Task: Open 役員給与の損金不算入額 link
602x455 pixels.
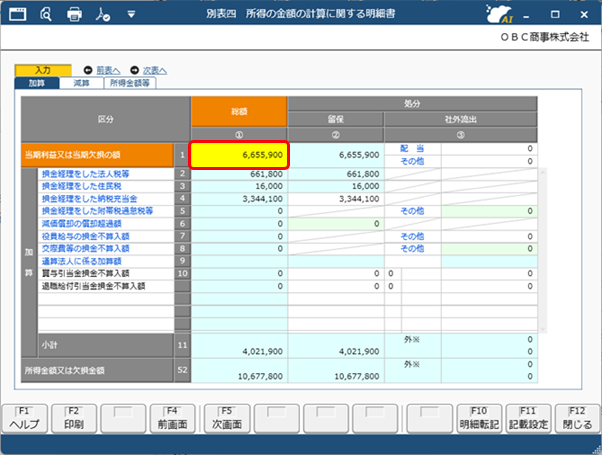Action: [x=86, y=236]
